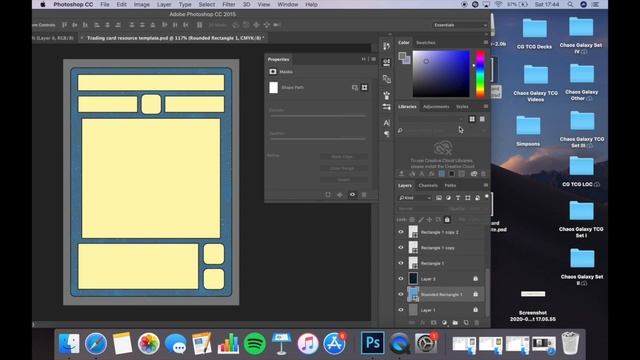640x360 pixels.
Task: Click vector mask icon beside Shape Path
Action: click(364, 87)
